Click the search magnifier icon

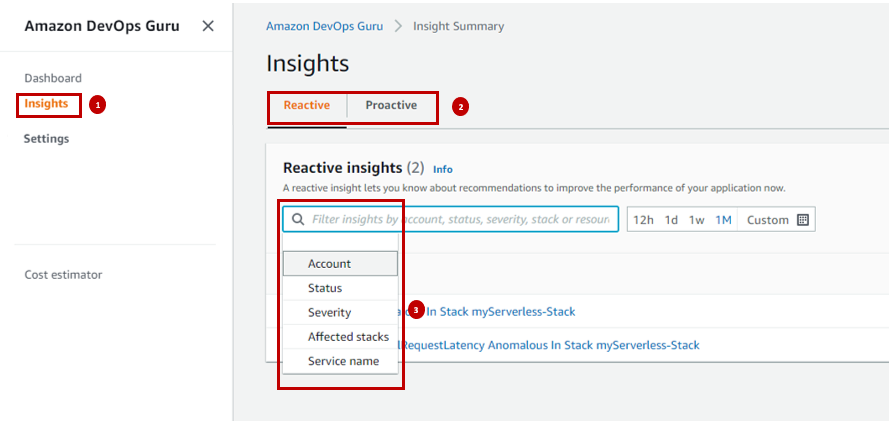click(298, 219)
